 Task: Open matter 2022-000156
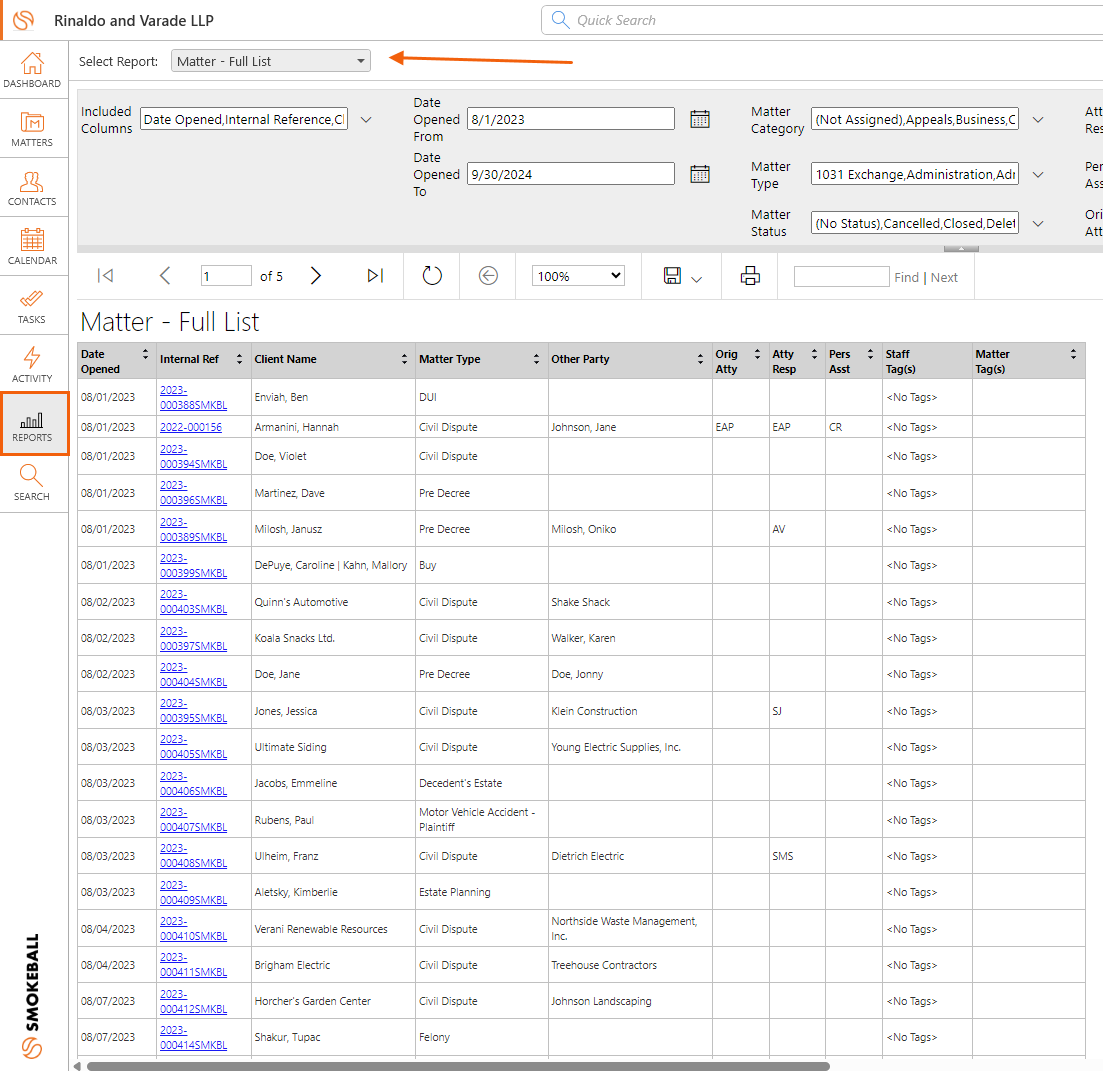[x=191, y=427]
